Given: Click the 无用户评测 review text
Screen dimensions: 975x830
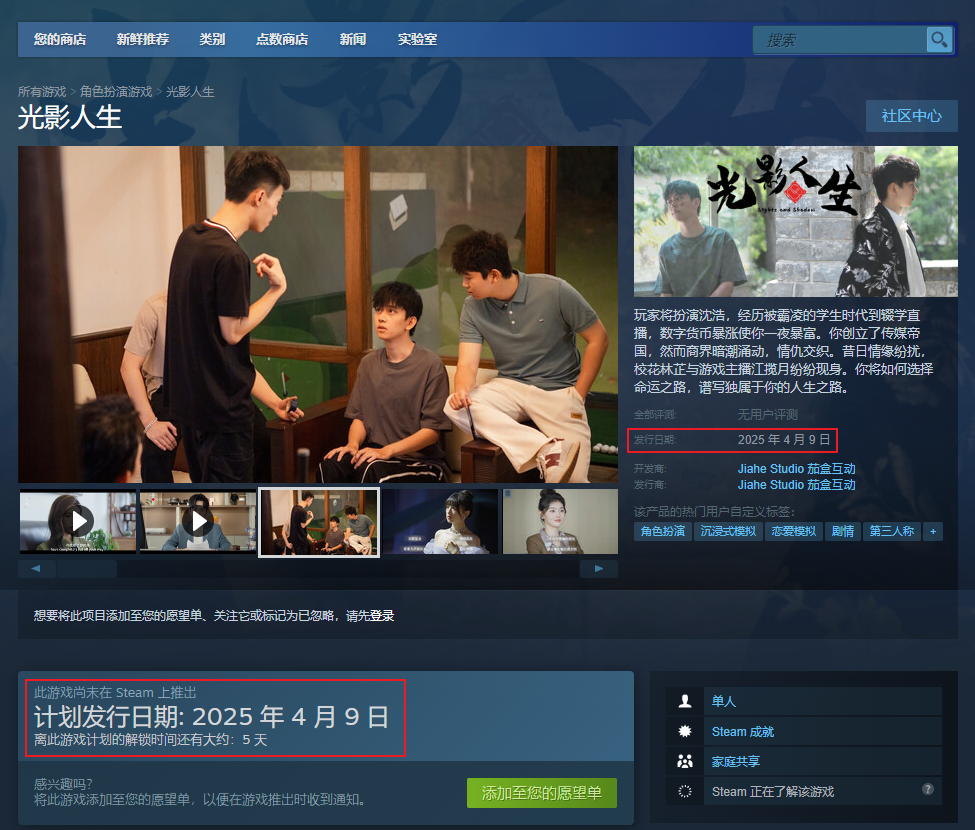Looking at the screenshot, I should [x=767, y=414].
